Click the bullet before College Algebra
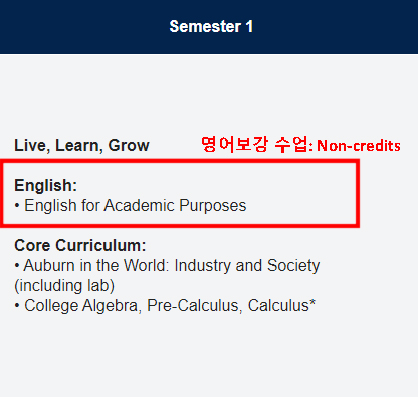Image resolution: width=418 pixels, height=397 pixels. pos(17,306)
